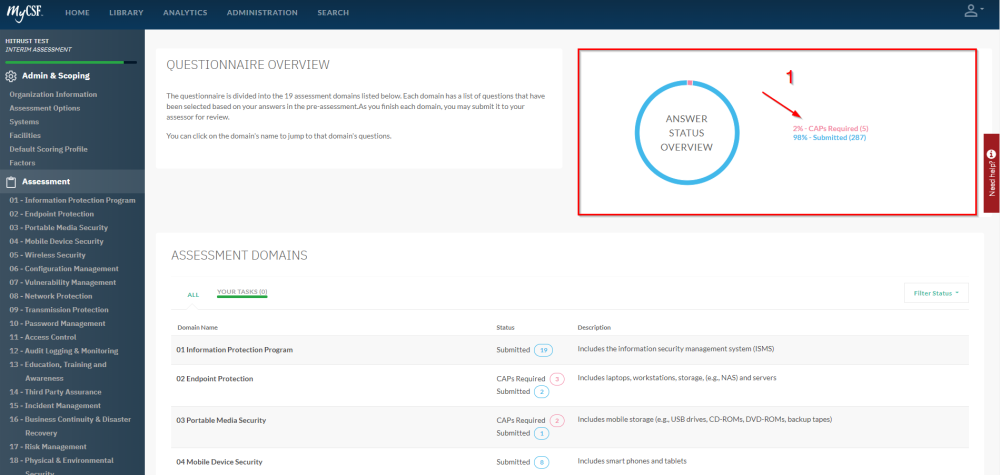Open the ANALYTICS menu
The height and width of the screenshot is (475, 1000).
pyautogui.click(x=185, y=13)
